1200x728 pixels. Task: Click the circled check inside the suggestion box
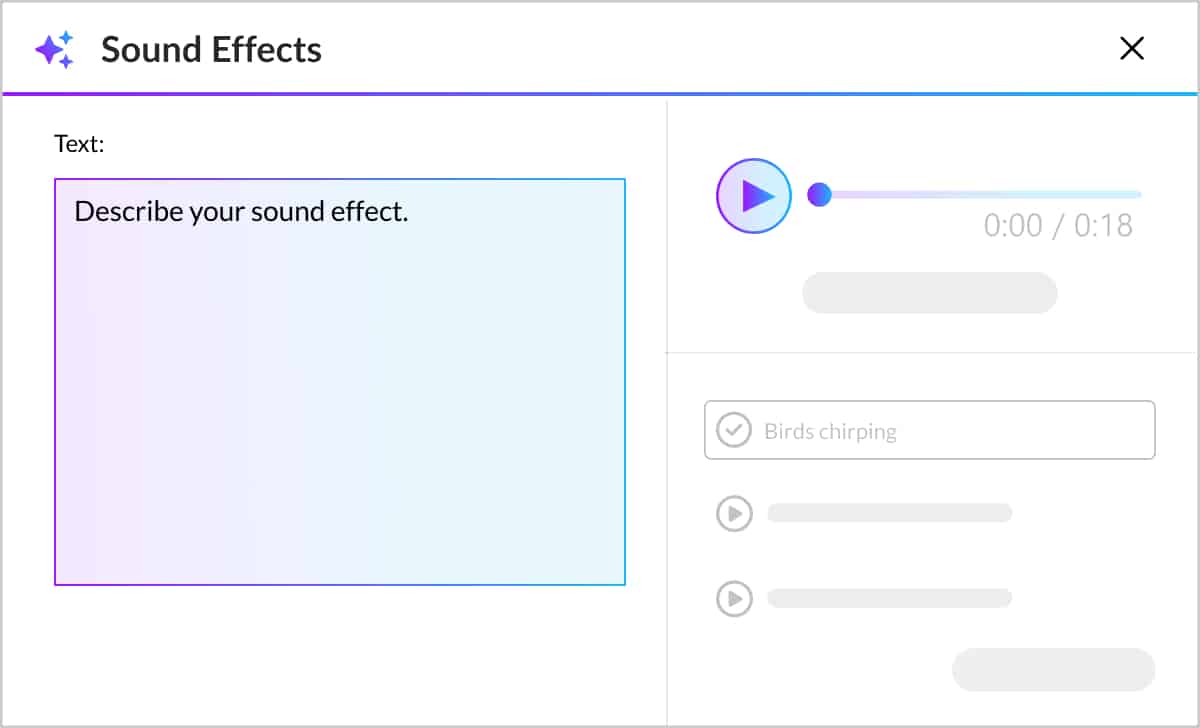735,430
